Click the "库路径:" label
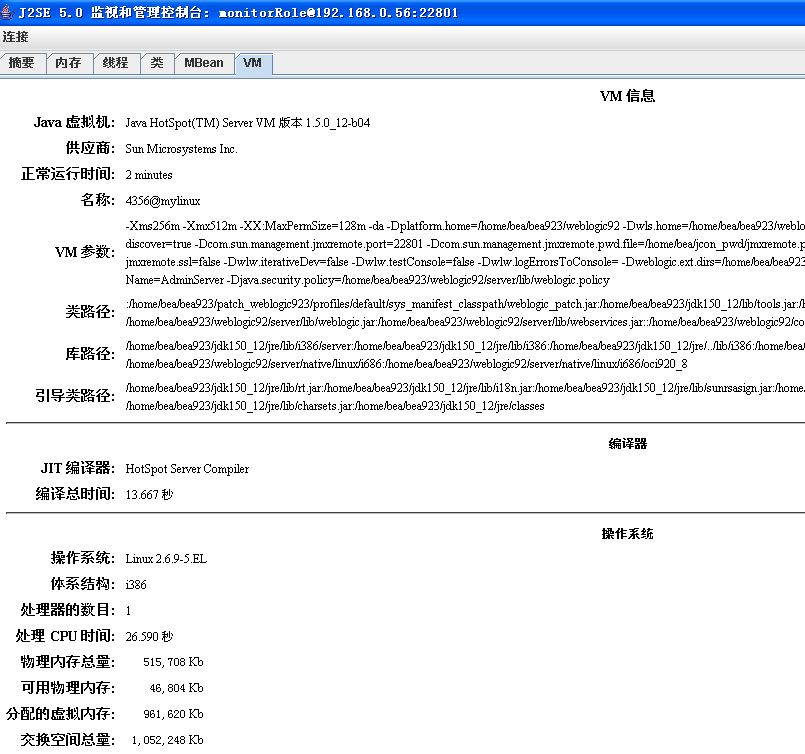 coord(90,354)
